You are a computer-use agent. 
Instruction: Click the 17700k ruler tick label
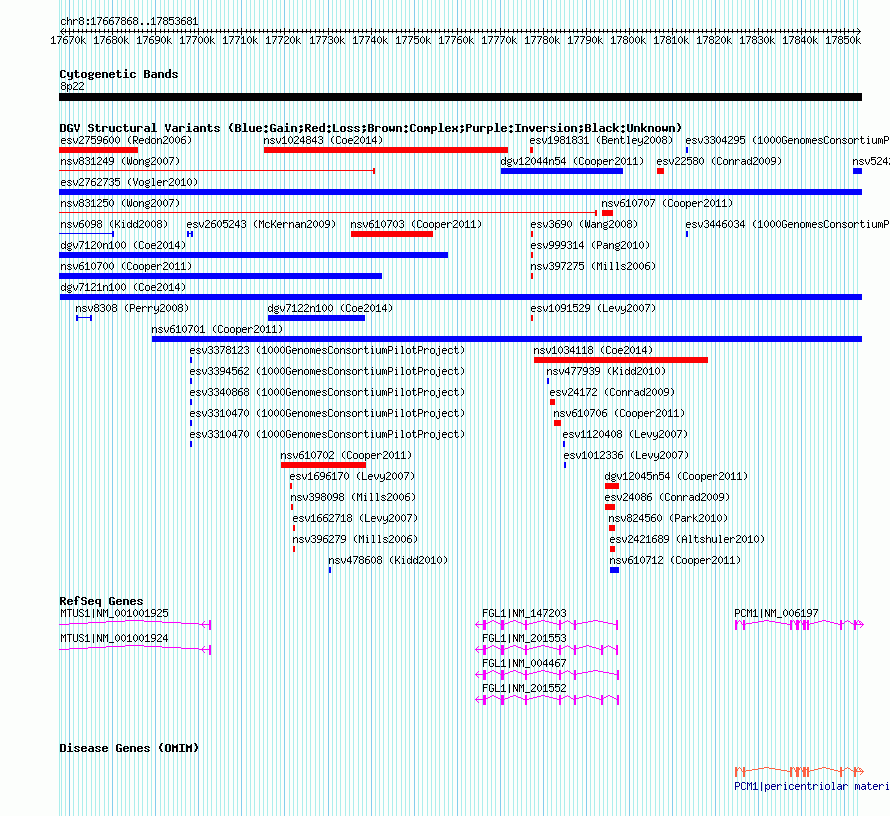[198, 40]
